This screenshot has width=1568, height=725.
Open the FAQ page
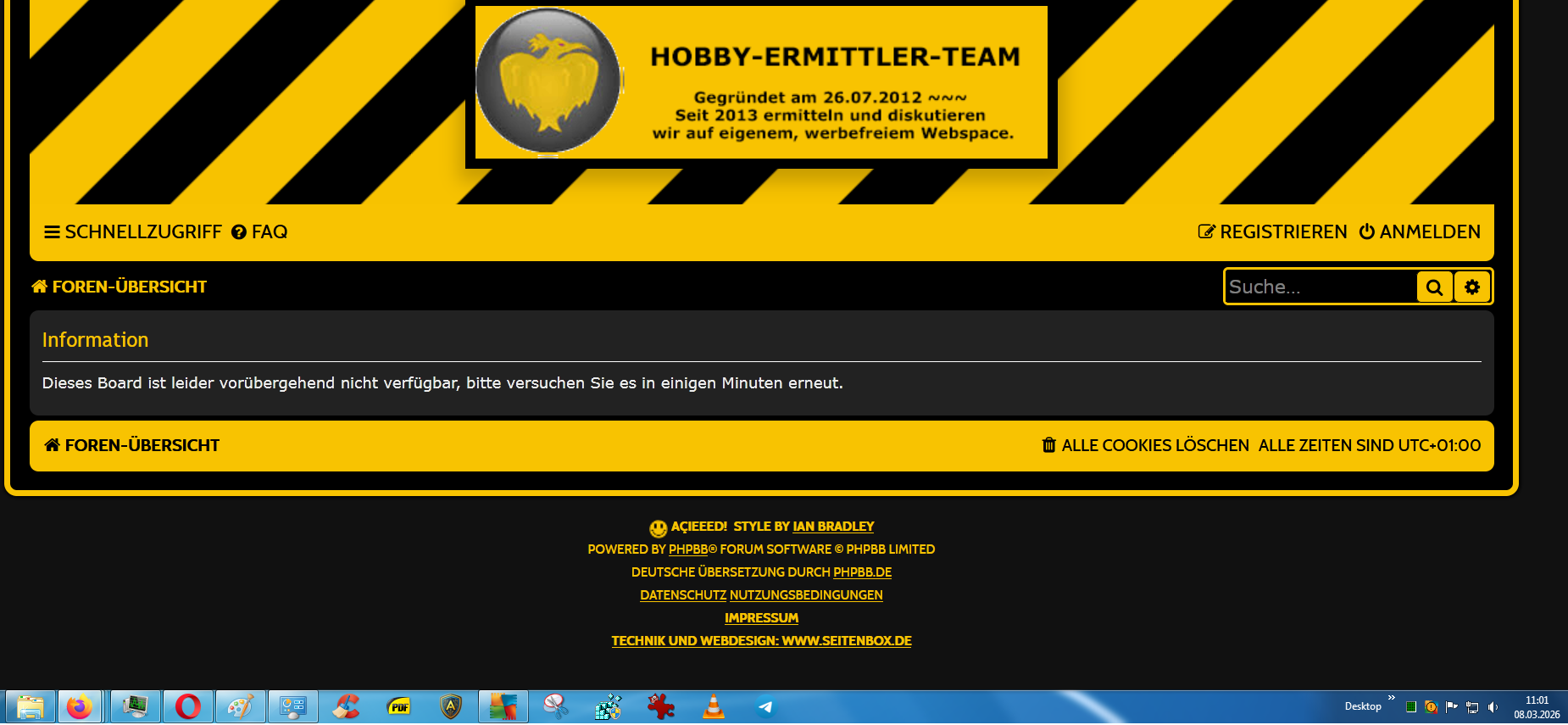pos(259,232)
